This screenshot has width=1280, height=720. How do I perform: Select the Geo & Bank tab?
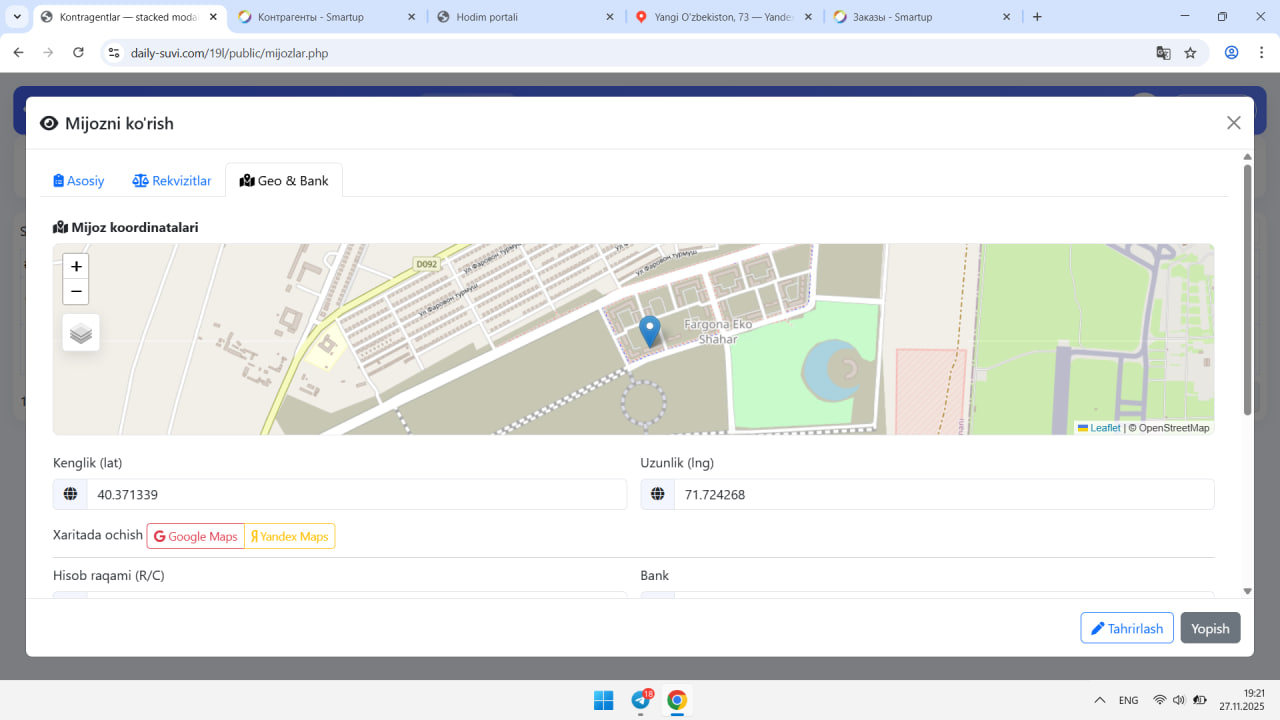284,181
